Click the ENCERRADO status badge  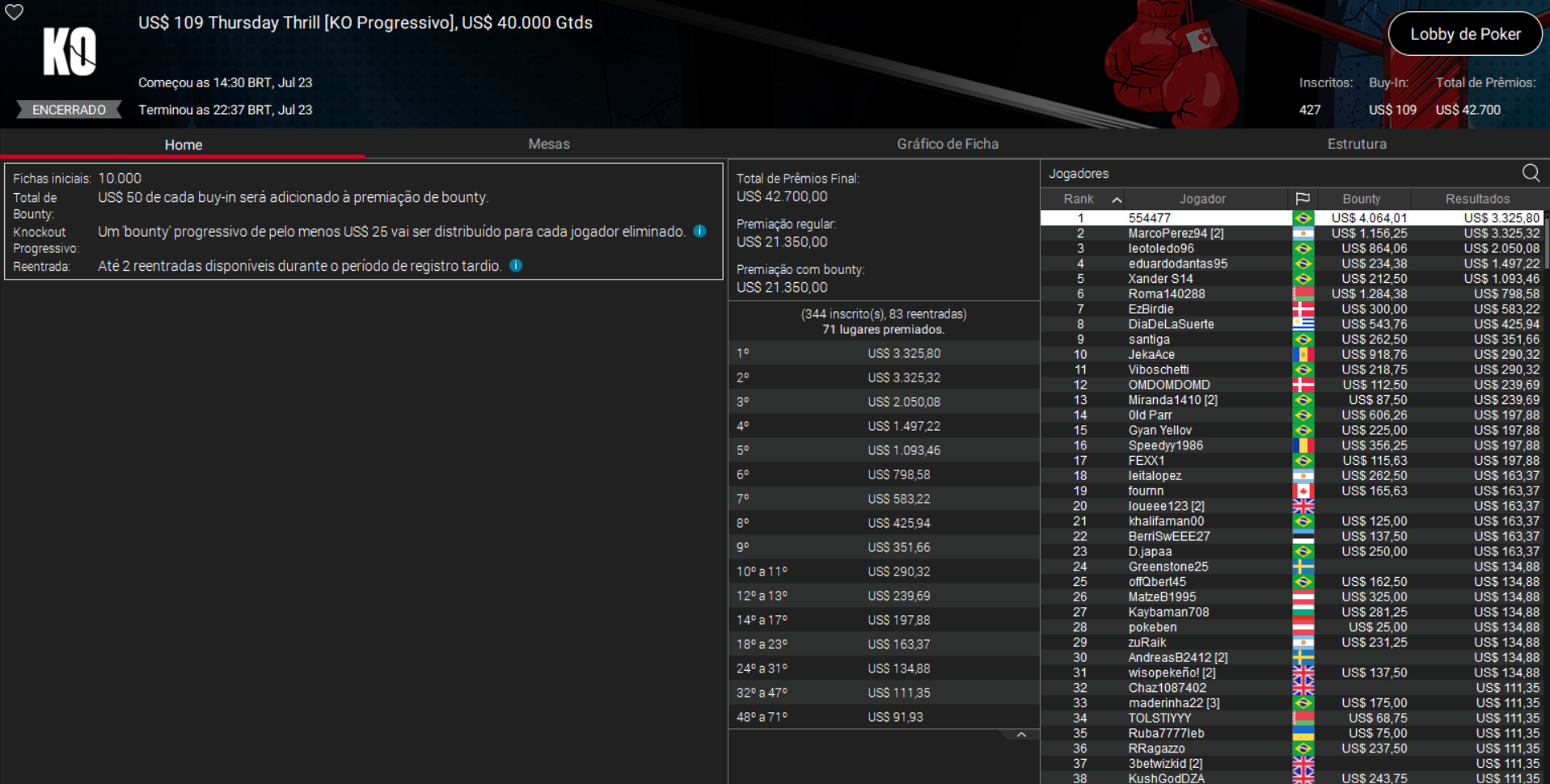coord(69,110)
